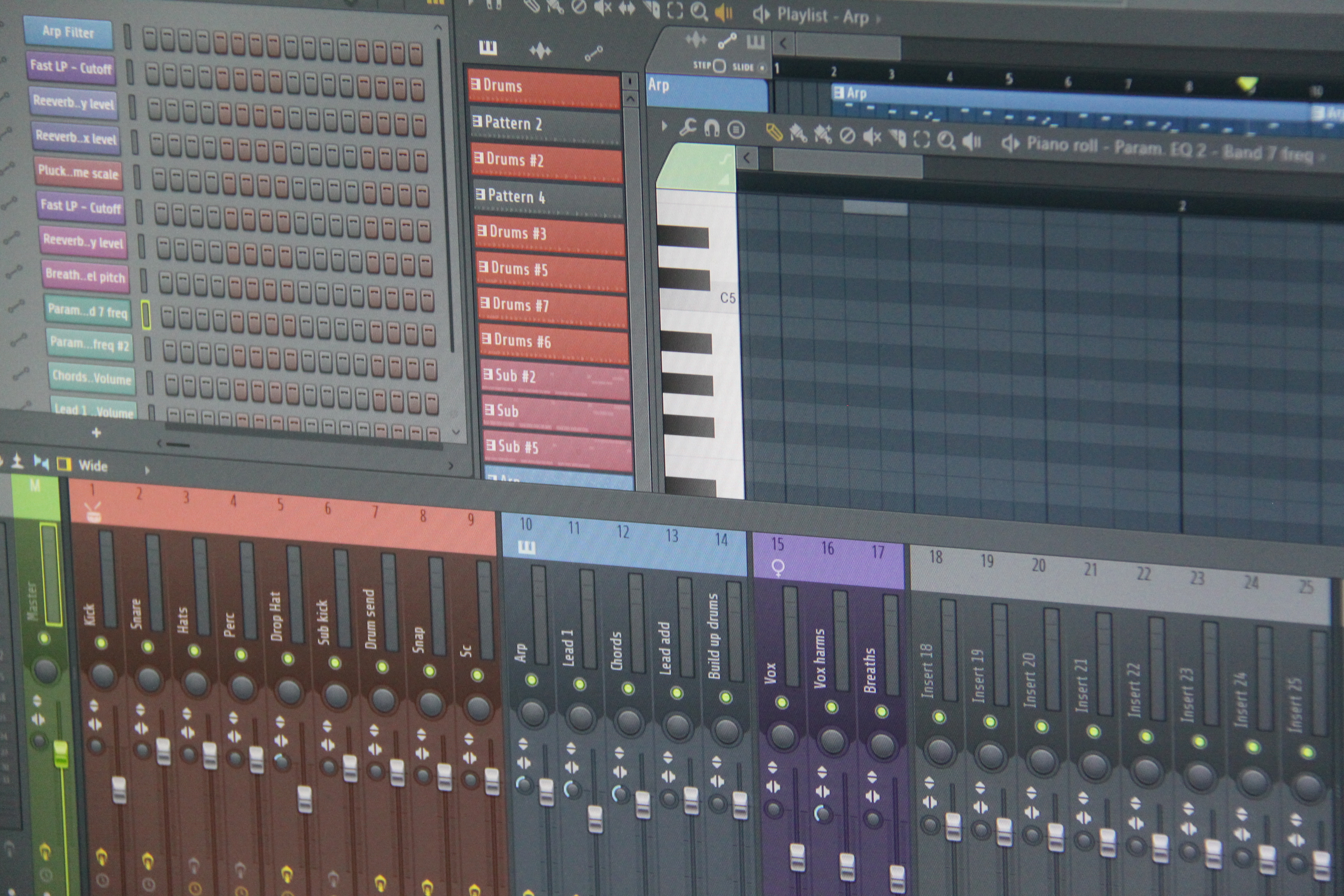This screenshot has width=1344, height=896.
Task: Select the Mute tool in piano roll toolbar
Action: pyautogui.click(x=872, y=136)
